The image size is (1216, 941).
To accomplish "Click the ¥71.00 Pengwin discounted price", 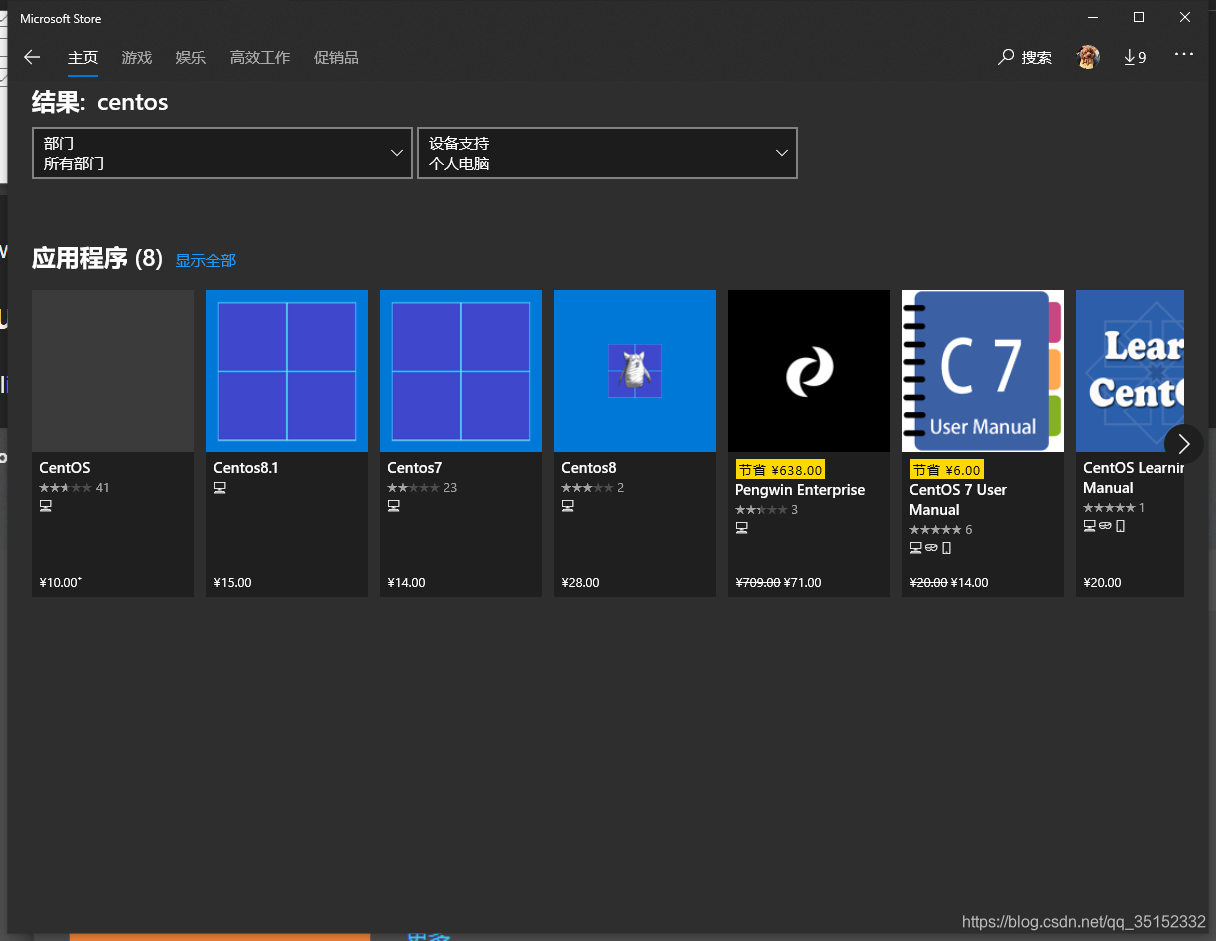I will 803,582.
